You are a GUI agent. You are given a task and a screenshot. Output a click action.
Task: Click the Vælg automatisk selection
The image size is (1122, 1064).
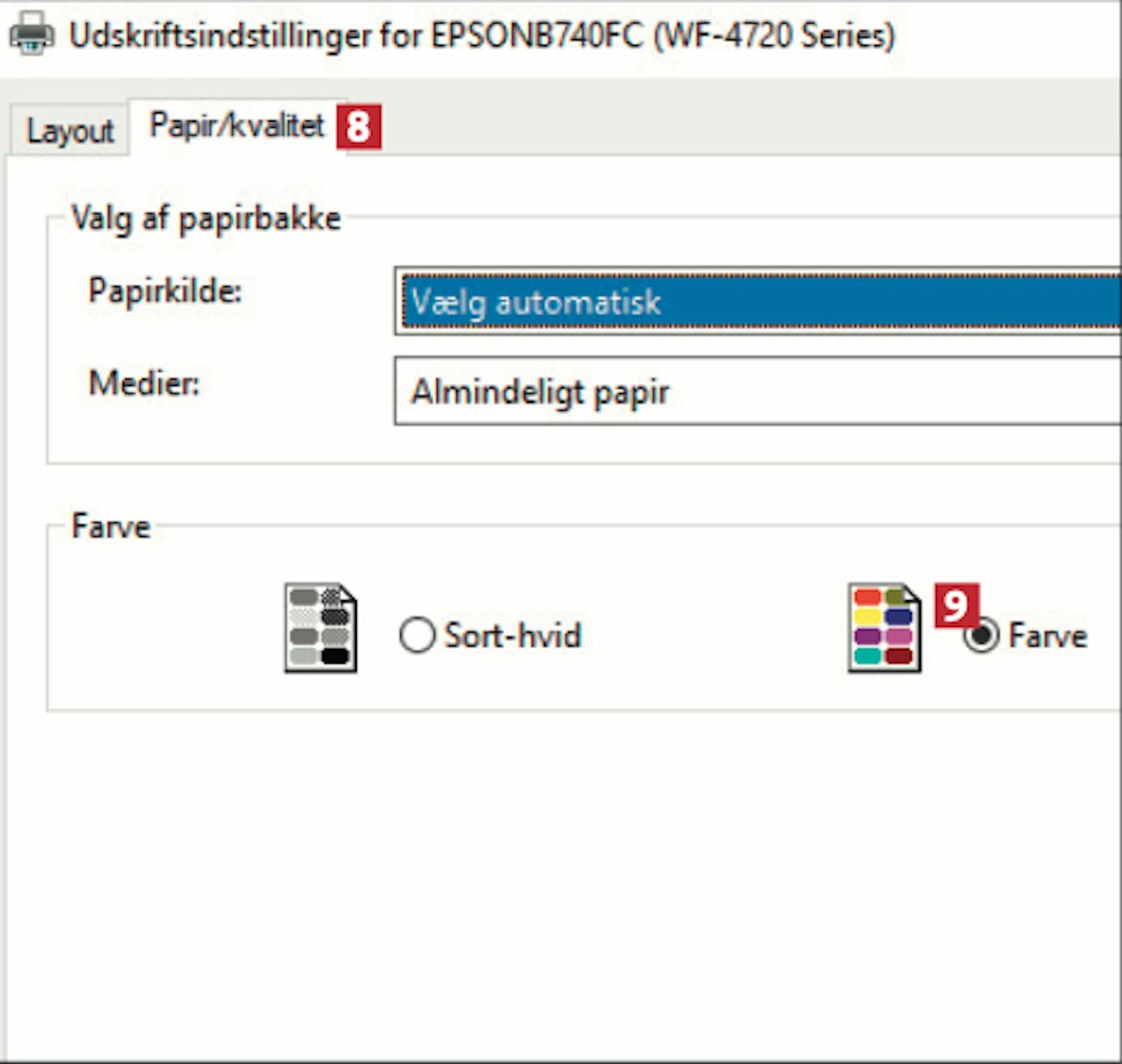coord(536,302)
